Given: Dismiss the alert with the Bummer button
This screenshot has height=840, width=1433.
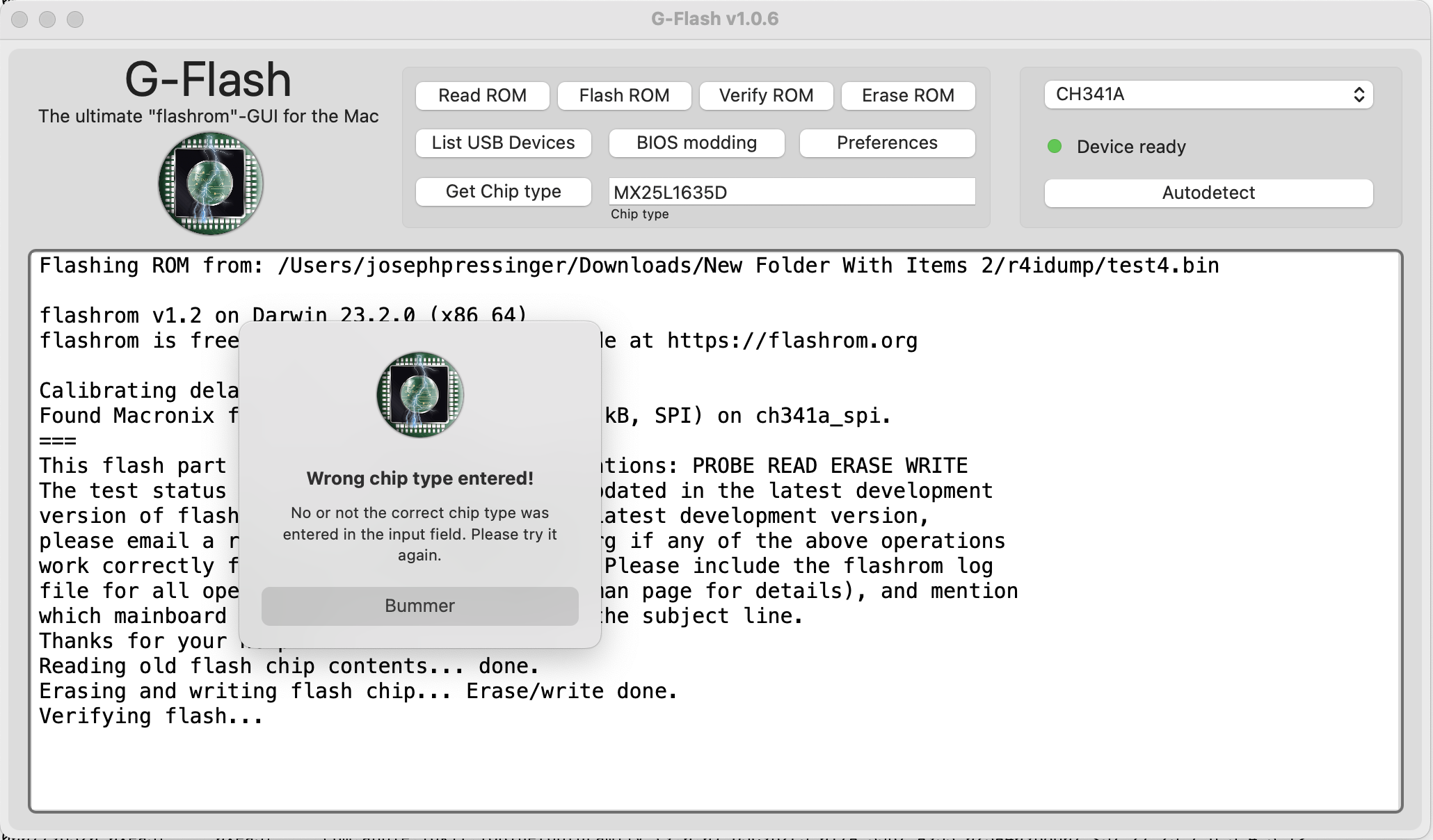Looking at the screenshot, I should point(419,606).
